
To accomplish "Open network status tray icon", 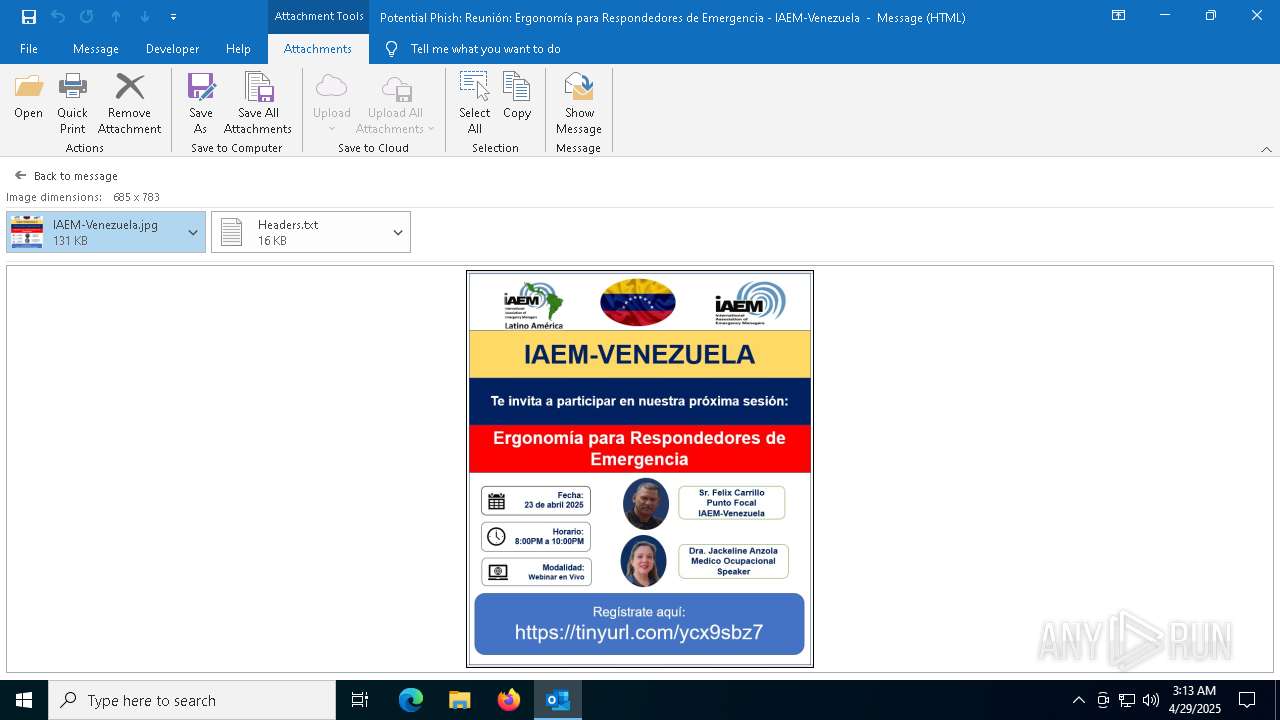I will pyautogui.click(x=1127, y=700).
